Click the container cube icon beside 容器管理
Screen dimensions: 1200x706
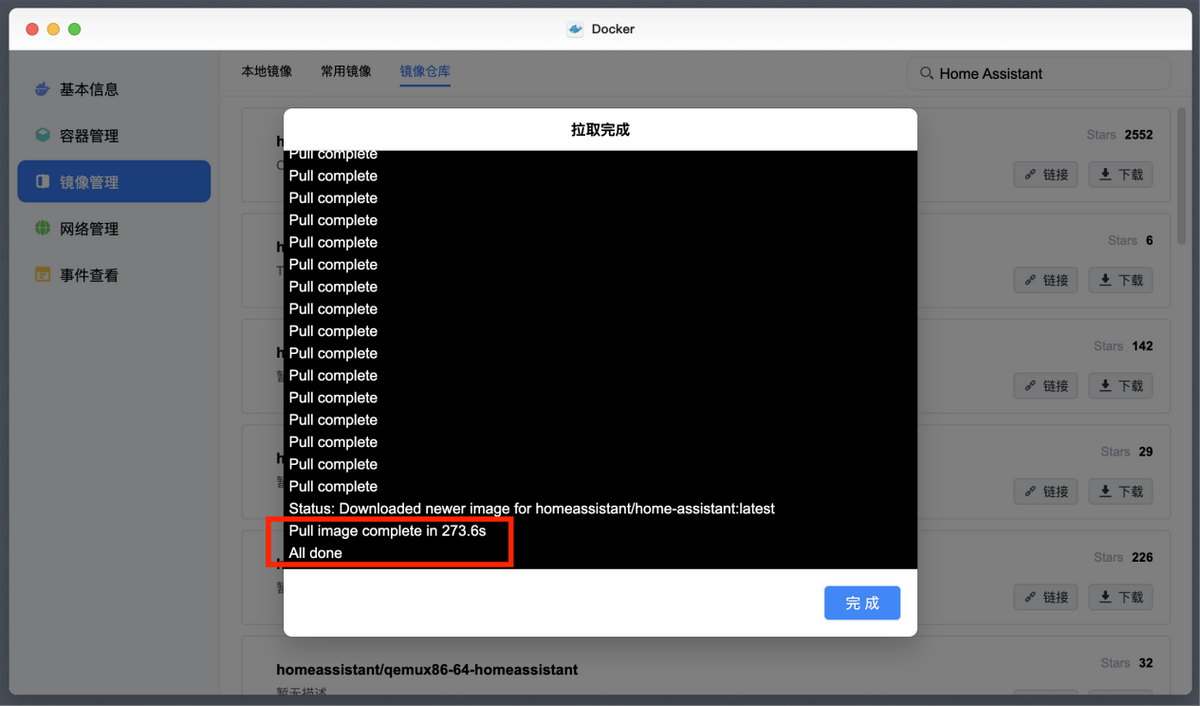[42, 135]
